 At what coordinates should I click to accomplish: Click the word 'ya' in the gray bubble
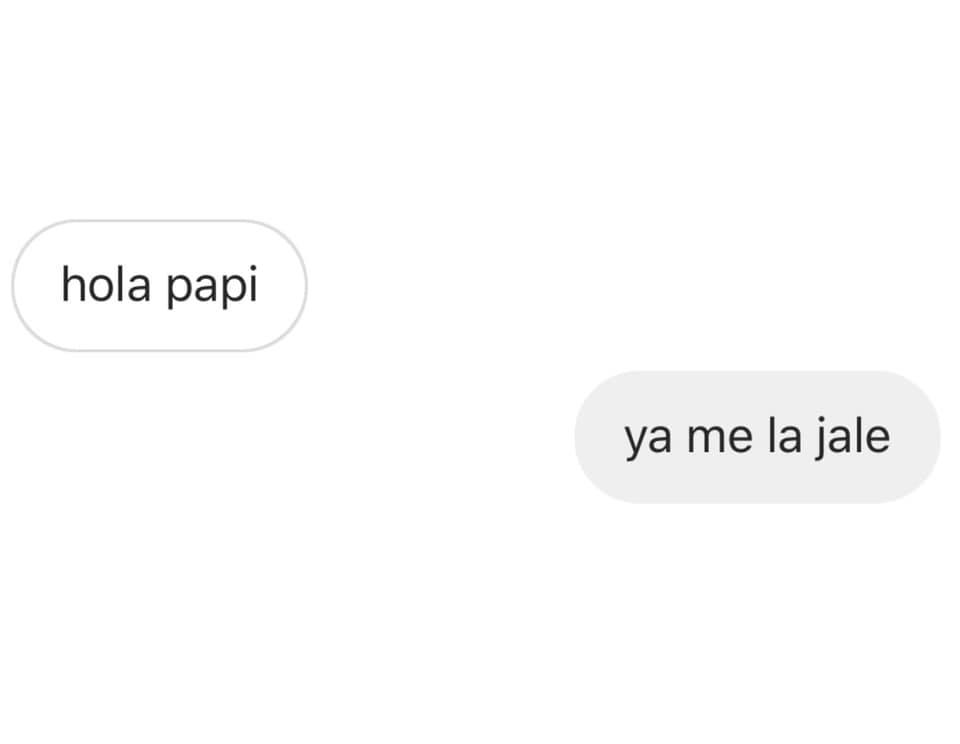648,438
